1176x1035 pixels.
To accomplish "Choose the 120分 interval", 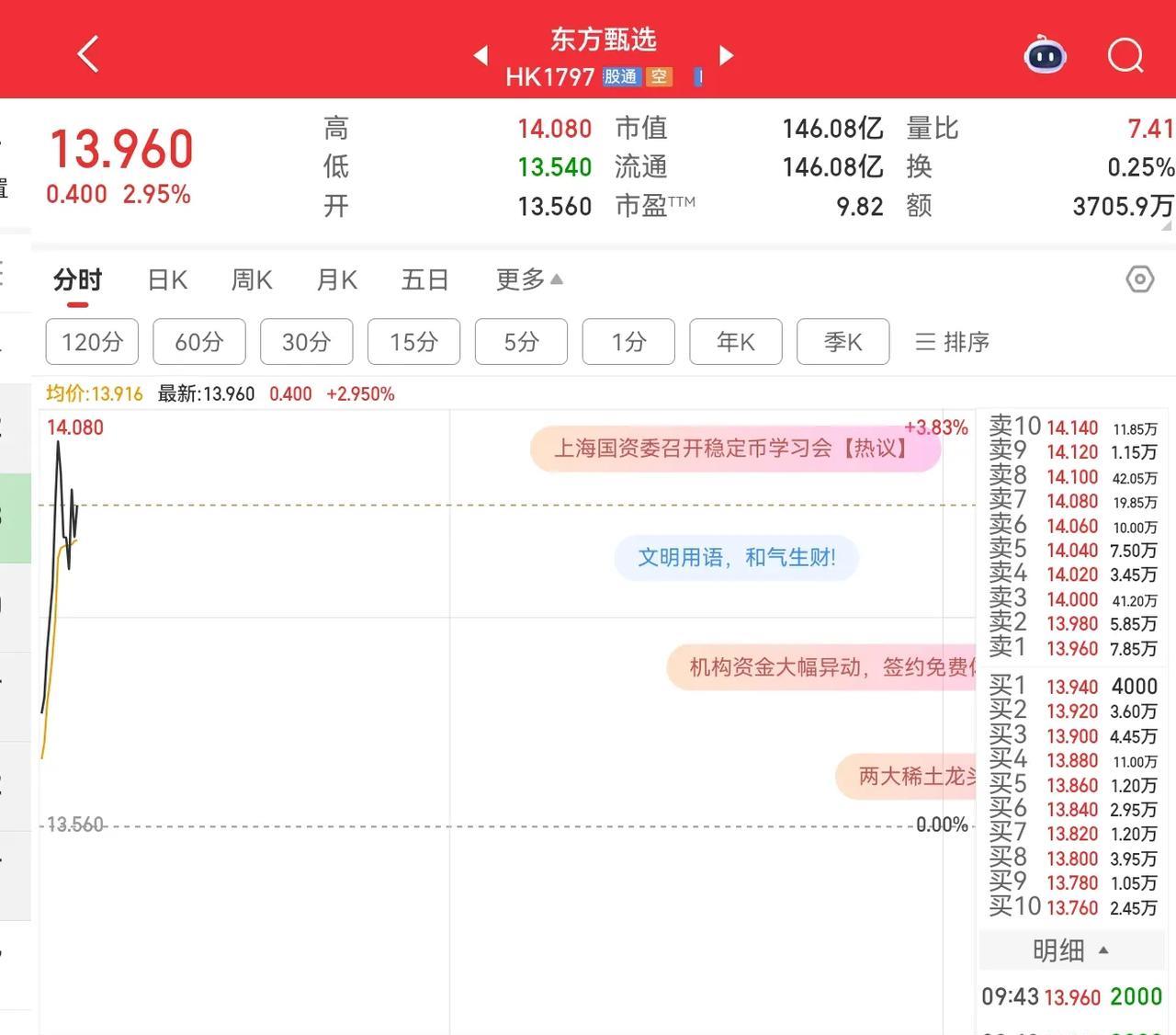I will (x=92, y=342).
